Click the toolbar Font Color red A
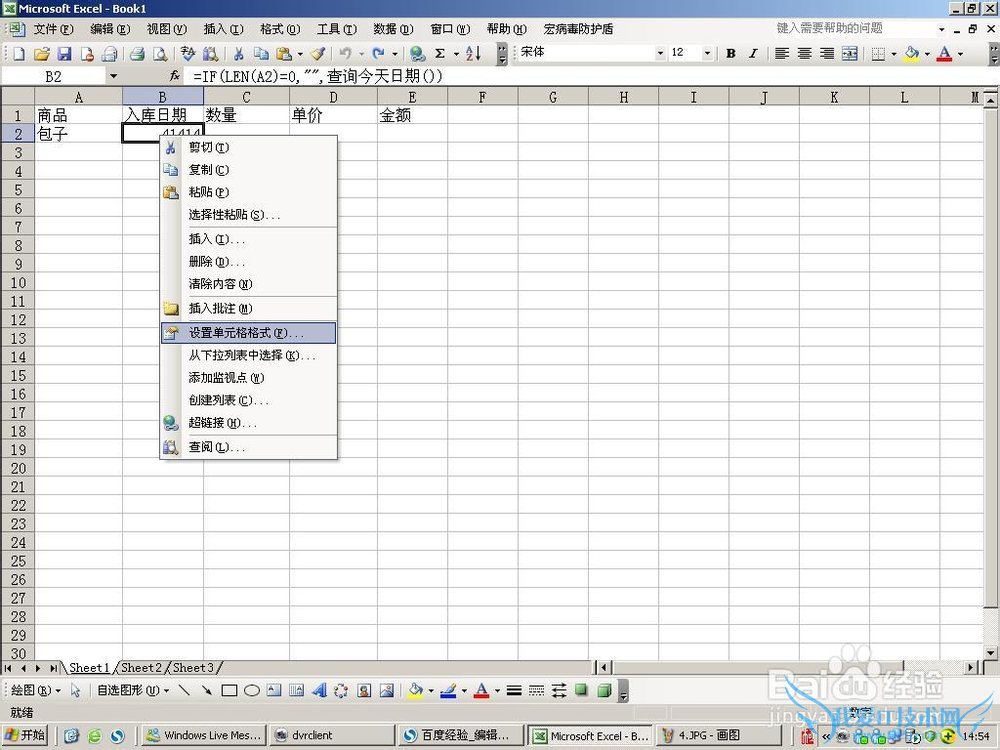The width and height of the screenshot is (1000, 750). [x=945, y=54]
